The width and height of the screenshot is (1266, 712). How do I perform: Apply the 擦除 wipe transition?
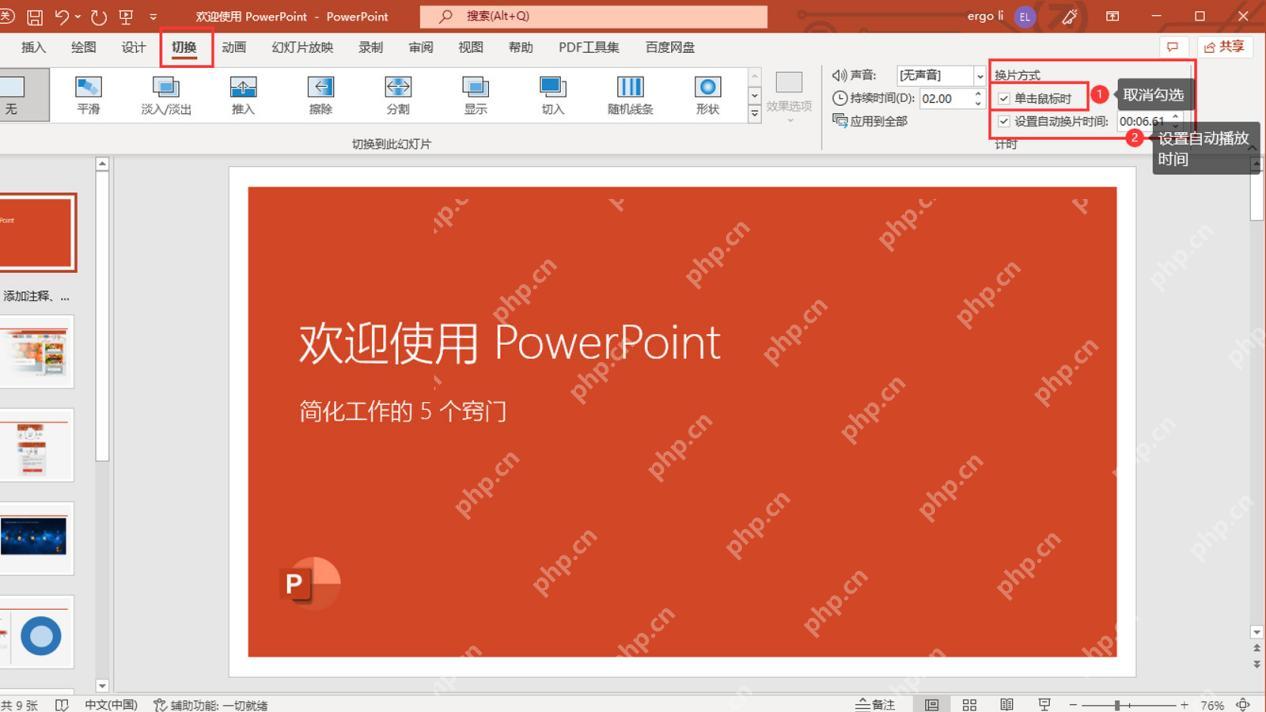coord(320,96)
